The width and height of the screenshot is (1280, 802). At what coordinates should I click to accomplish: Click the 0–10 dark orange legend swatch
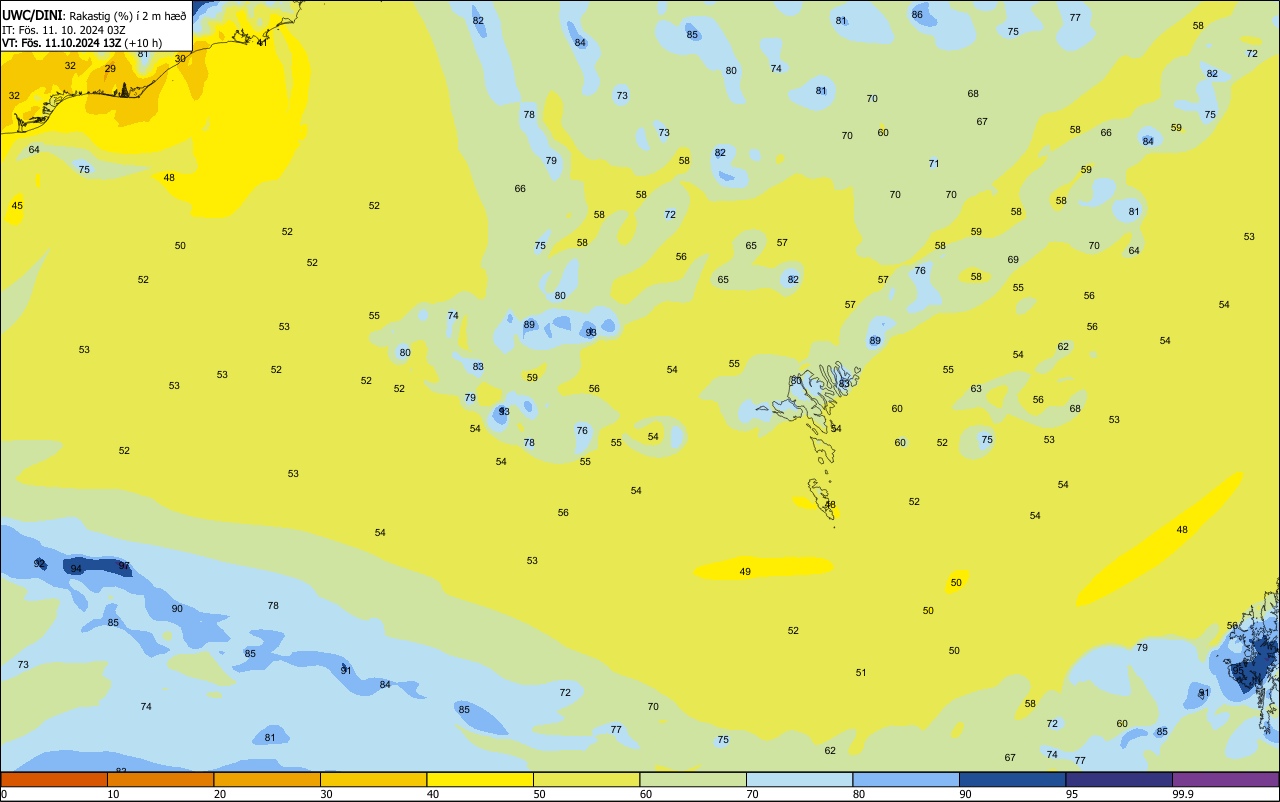click(54, 779)
